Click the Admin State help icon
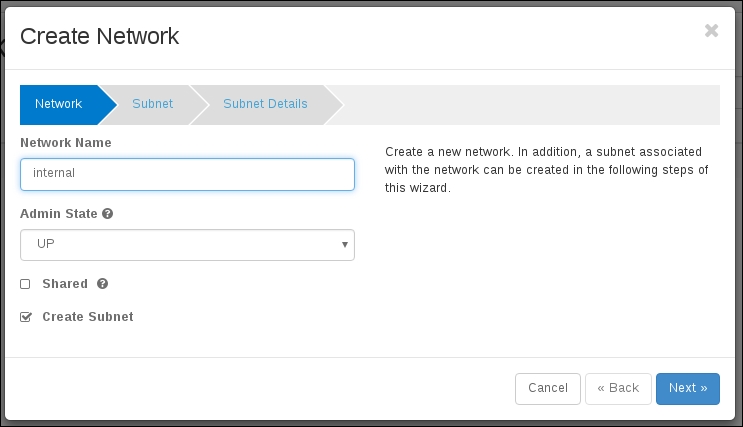Viewport: 743px width, 427px height. (107, 214)
